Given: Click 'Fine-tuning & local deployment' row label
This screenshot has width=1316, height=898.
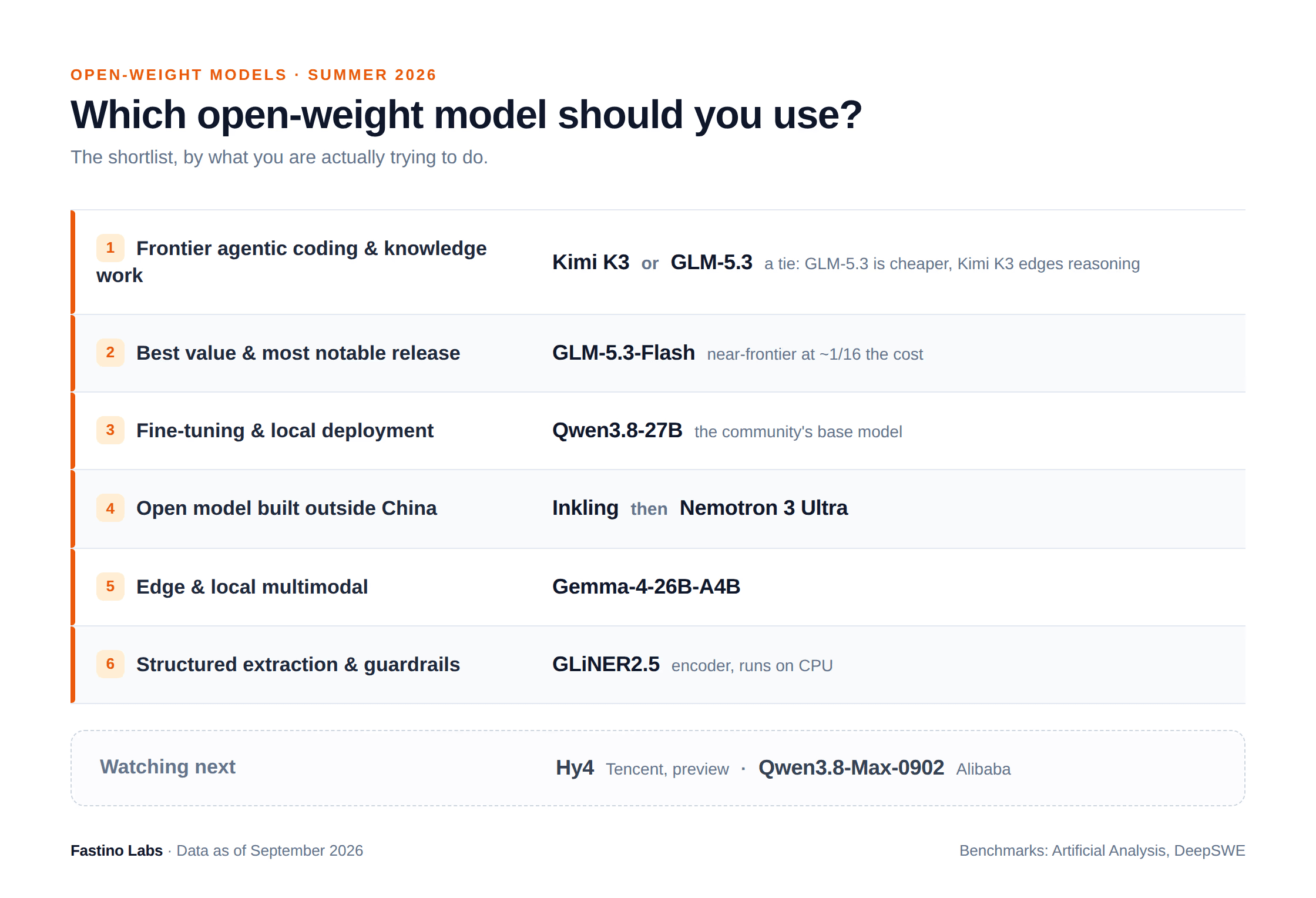Looking at the screenshot, I should [x=285, y=430].
